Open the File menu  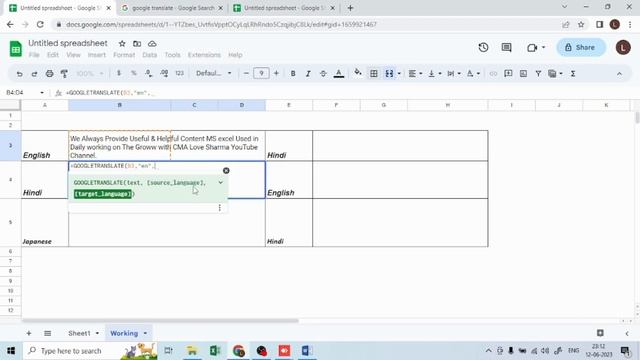34,55
